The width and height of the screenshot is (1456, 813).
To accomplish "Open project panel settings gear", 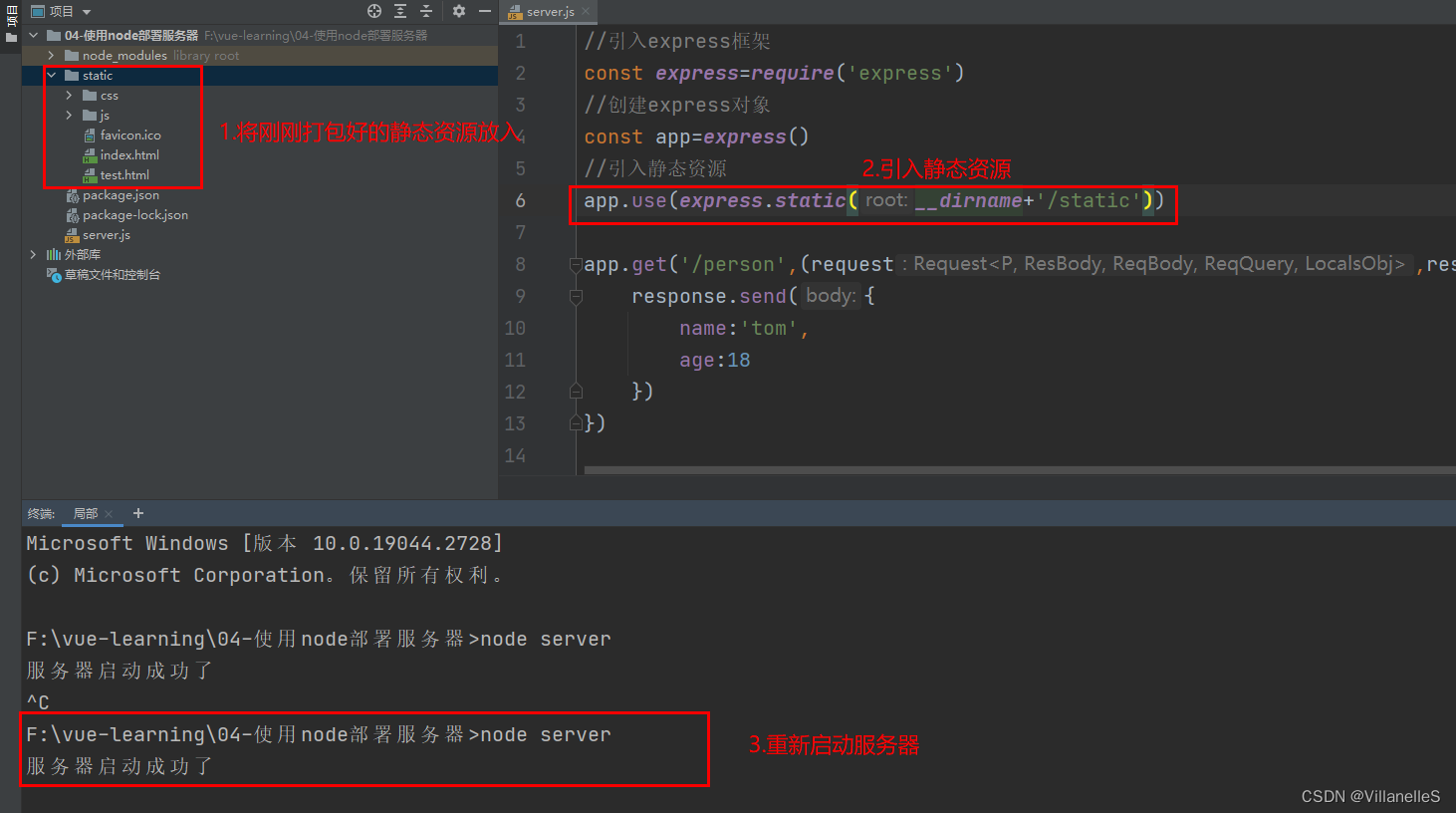I will pos(459,11).
